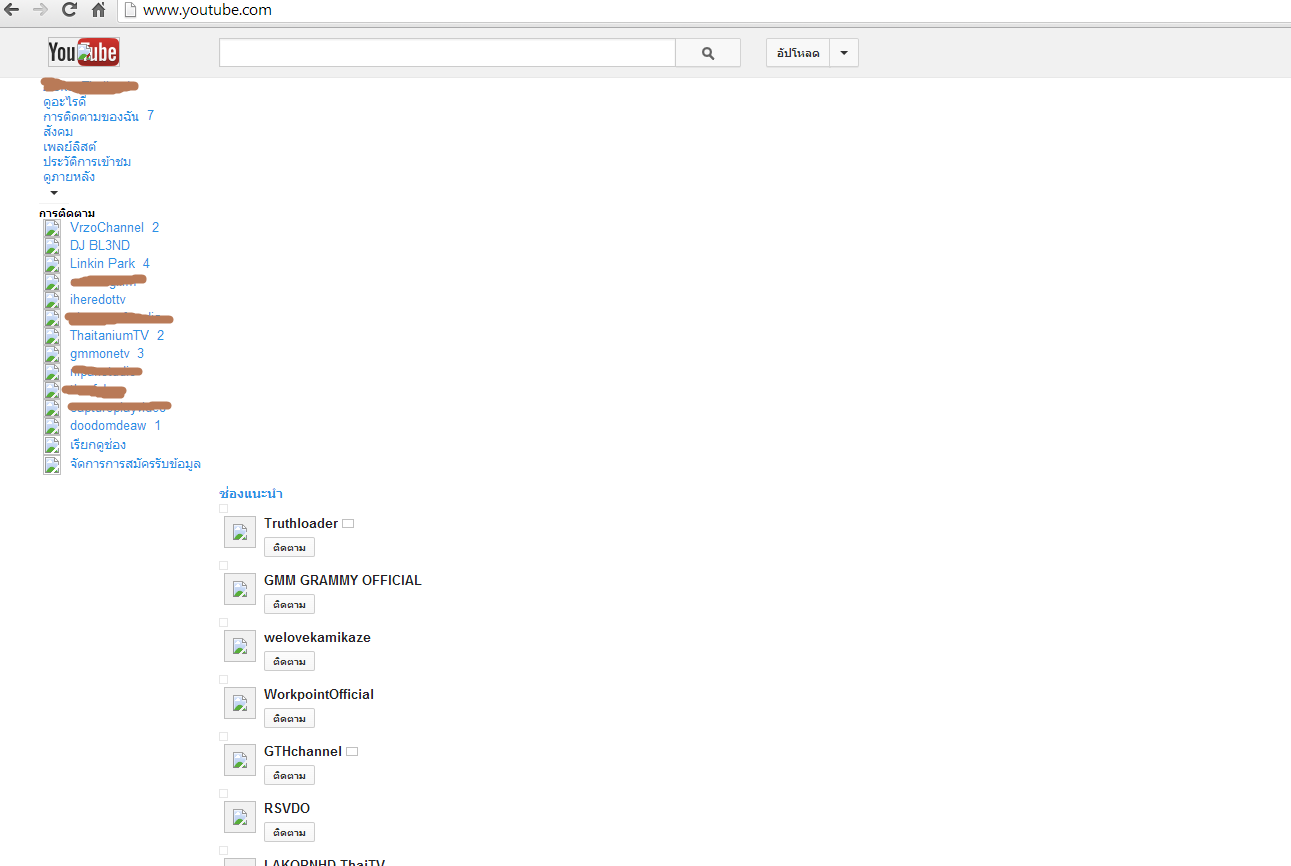This screenshot has height=866, width=1291.
Task: Open the dropdown arrow beside อัปโหลด
Action: 844,53
